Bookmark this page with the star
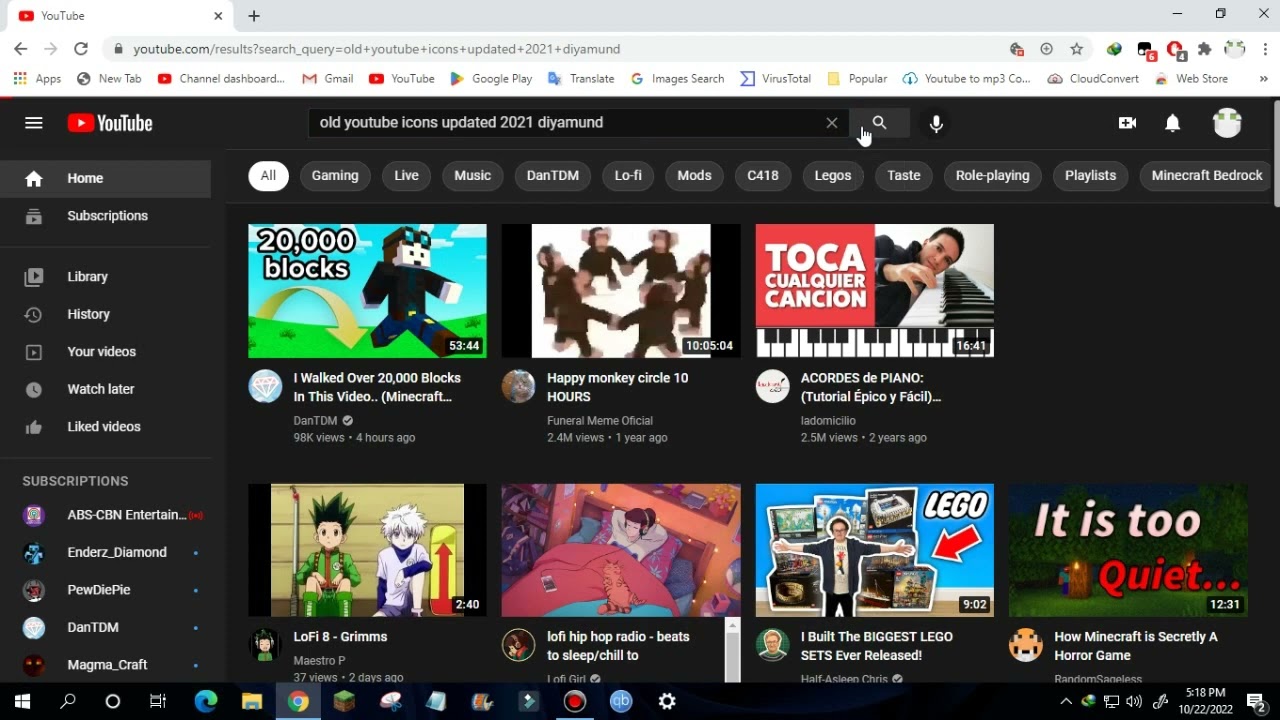 click(1076, 49)
